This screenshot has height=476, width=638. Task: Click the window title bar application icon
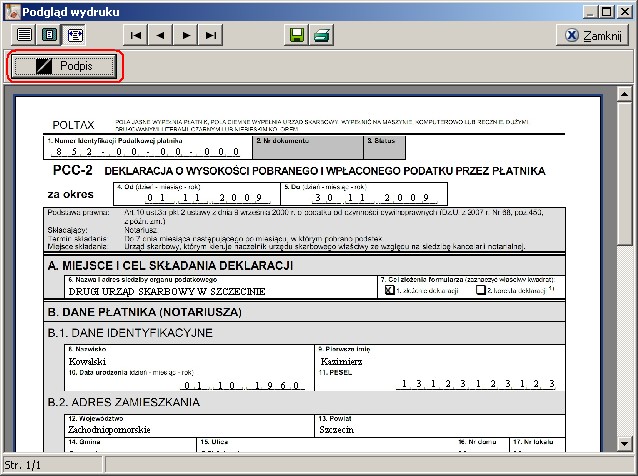pyautogui.click(x=11, y=10)
